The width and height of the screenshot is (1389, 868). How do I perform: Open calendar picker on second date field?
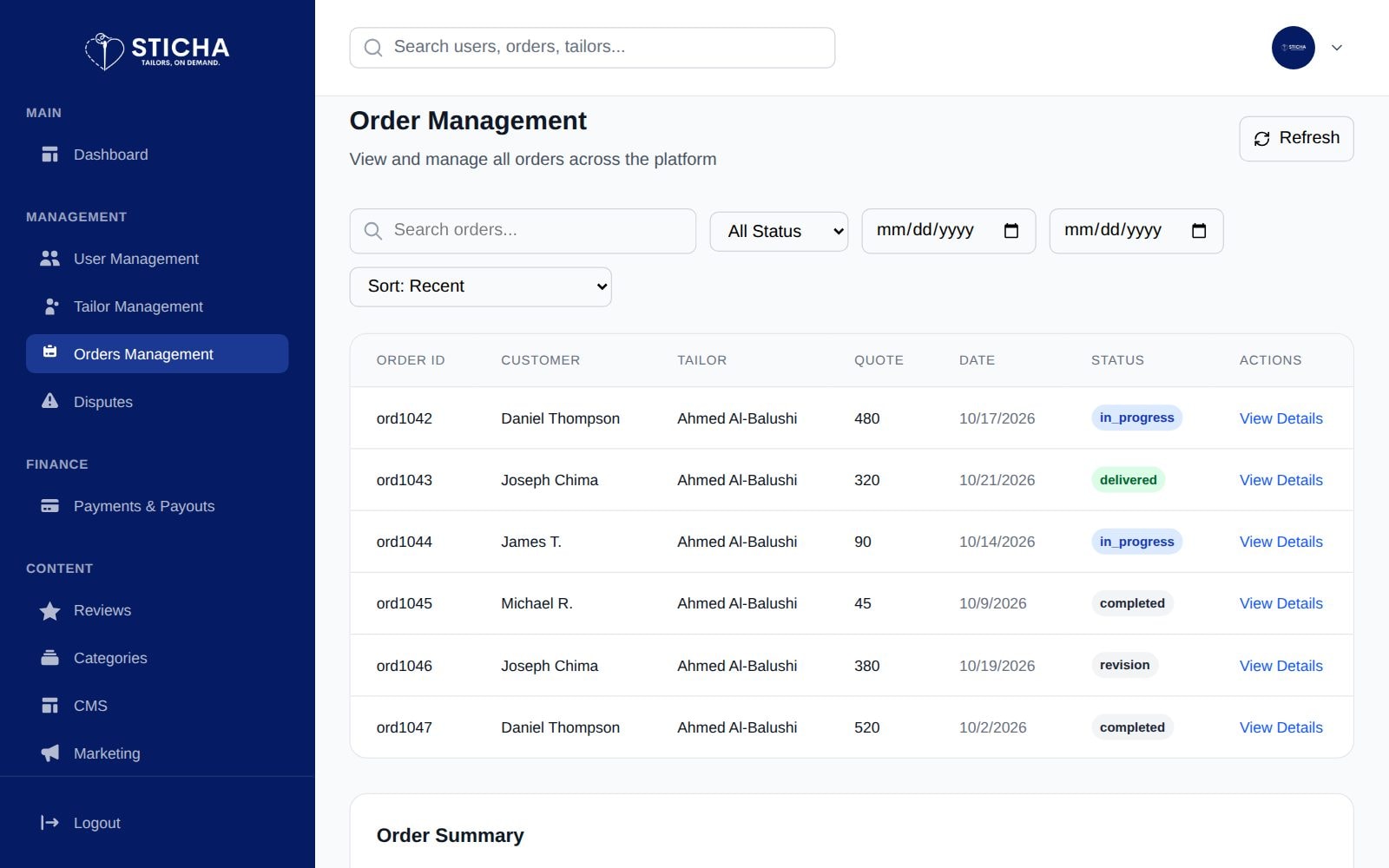coord(1199,231)
